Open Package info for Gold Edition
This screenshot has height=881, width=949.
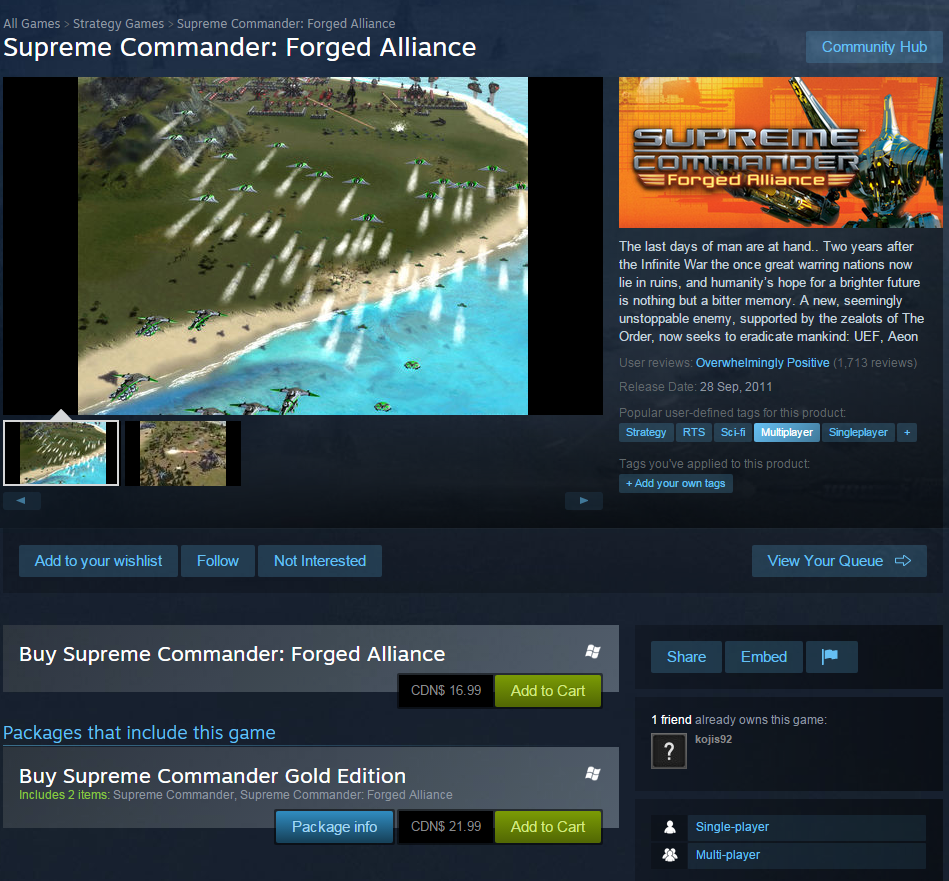pyautogui.click(x=334, y=827)
